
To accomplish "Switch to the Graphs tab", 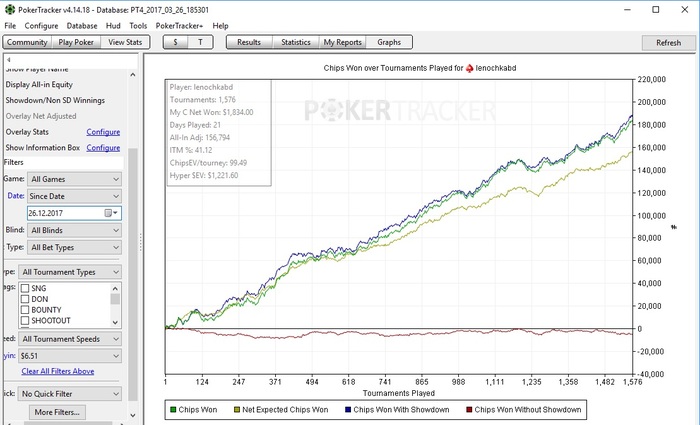I will [x=389, y=42].
